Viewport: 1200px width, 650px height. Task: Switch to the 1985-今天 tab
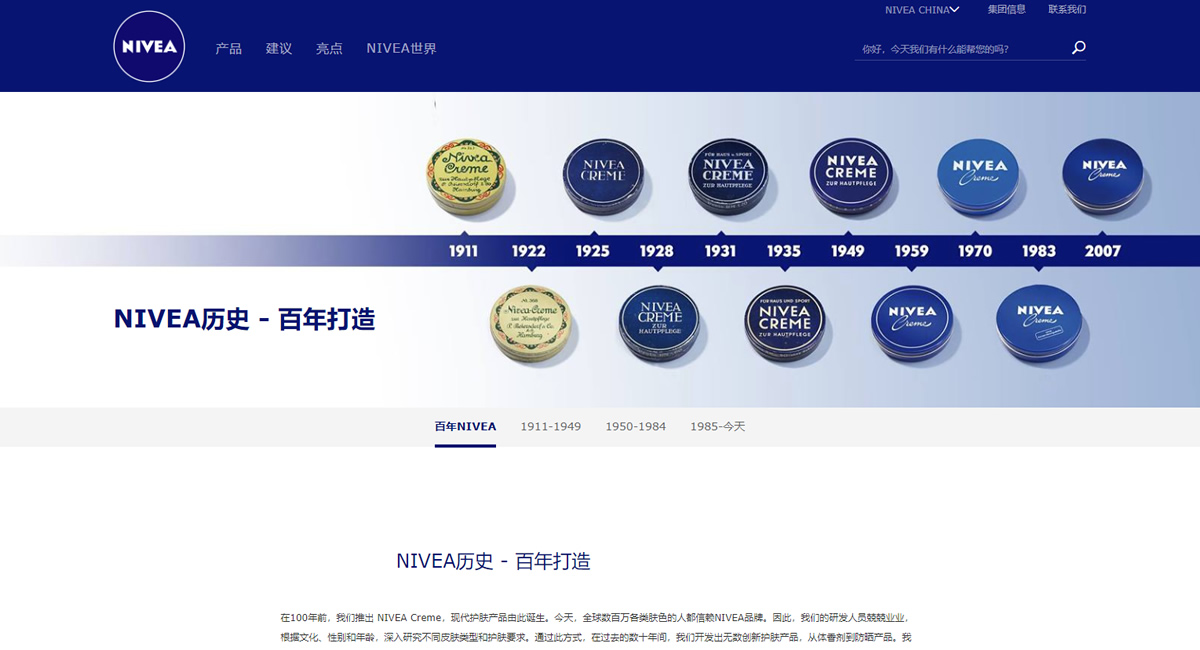pos(717,427)
